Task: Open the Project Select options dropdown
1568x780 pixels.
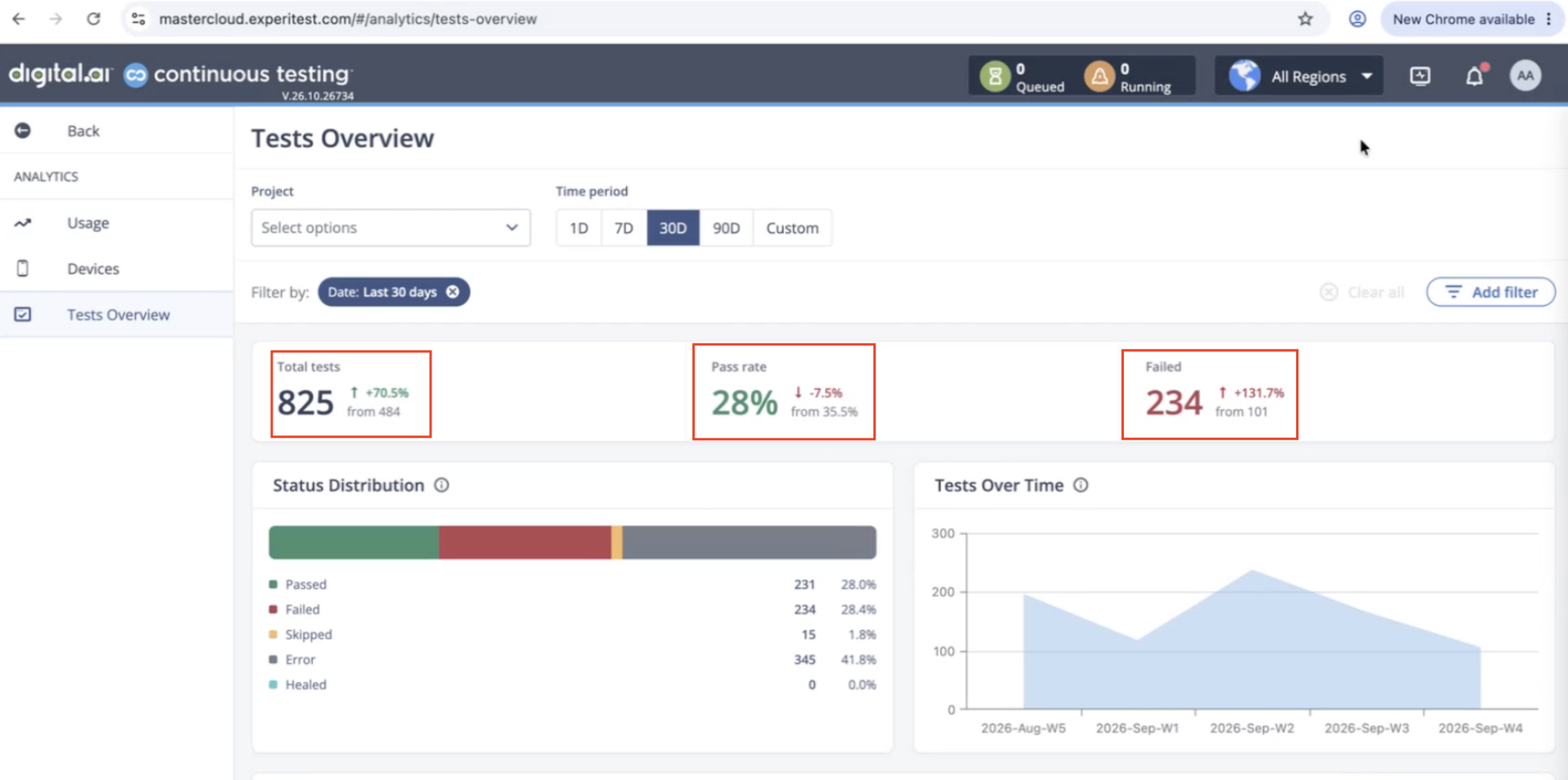Action: point(390,228)
